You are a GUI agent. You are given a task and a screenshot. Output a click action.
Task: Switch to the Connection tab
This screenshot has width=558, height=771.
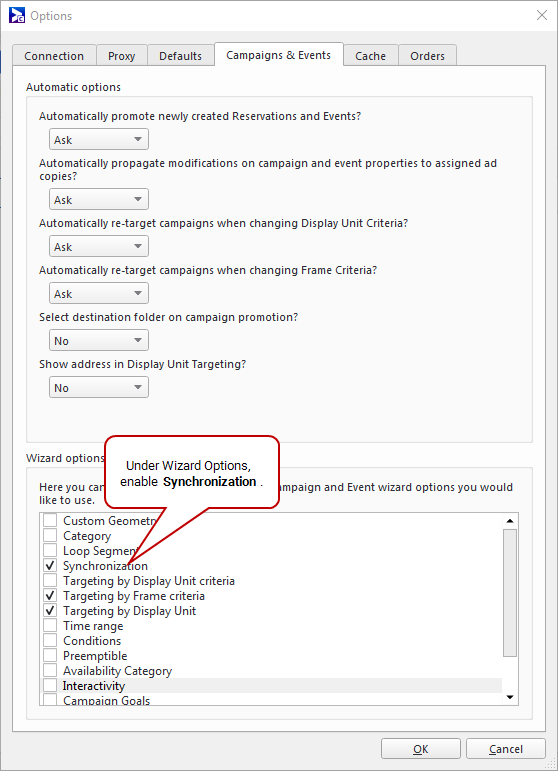coord(54,56)
